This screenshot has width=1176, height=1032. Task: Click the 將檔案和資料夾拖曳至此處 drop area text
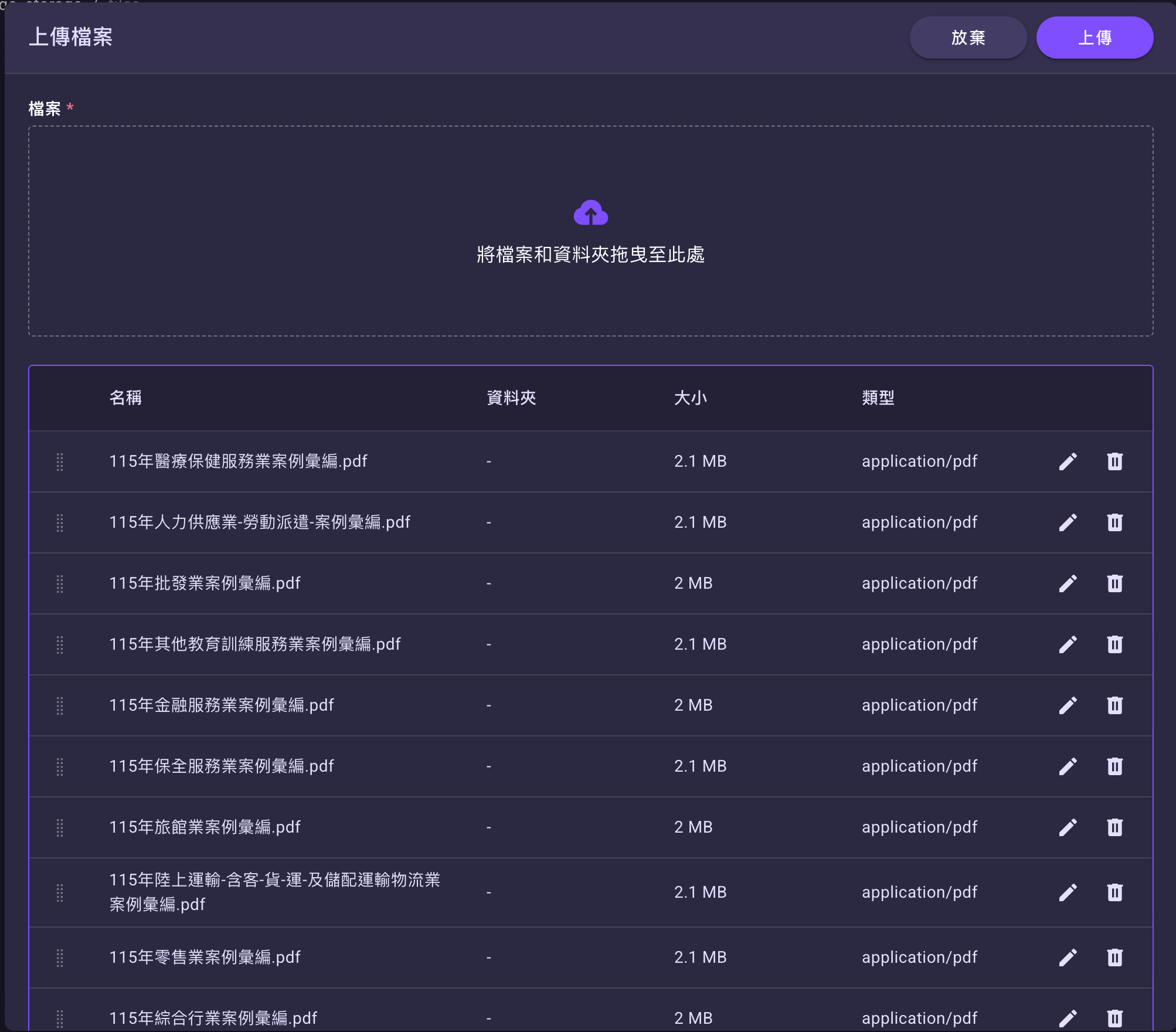click(x=590, y=254)
